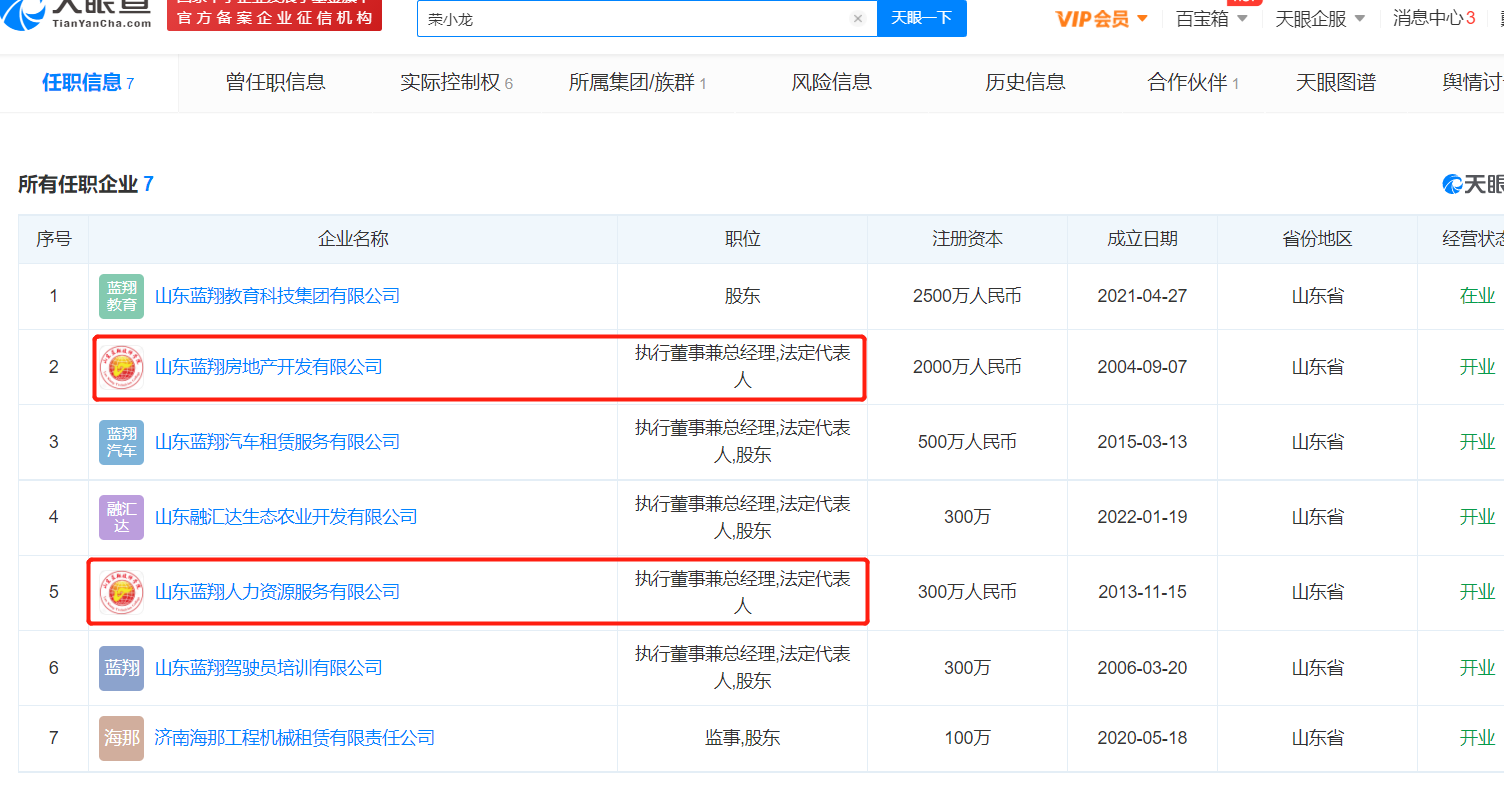Click the 山东蓝翔人力资源服务 round logo
The width and height of the screenshot is (1504, 793).
click(x=121, y=592)
